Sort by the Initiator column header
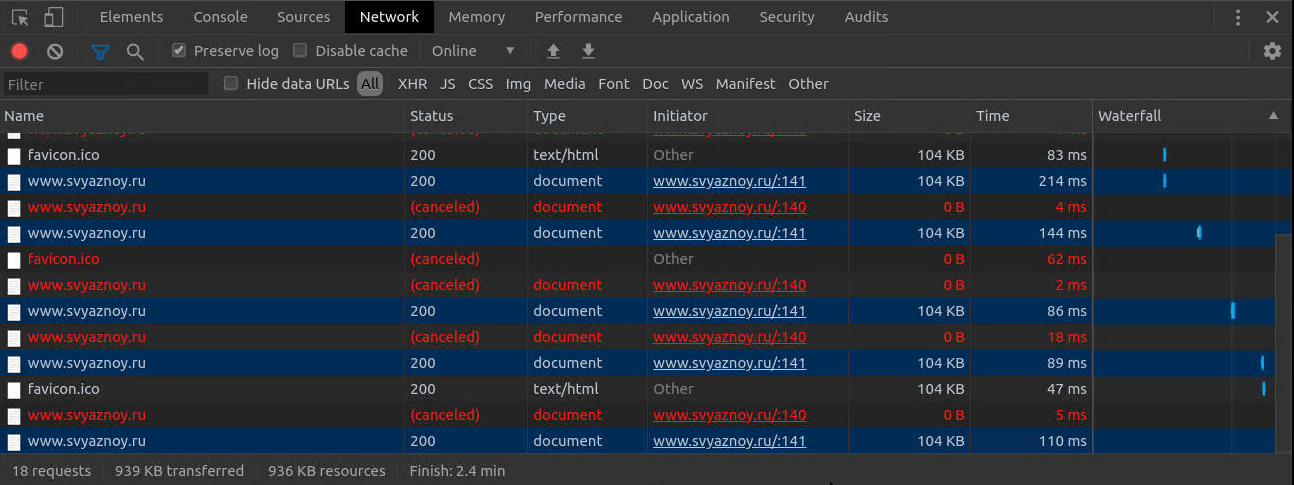The image size is (1294, 485). [748, 116]
